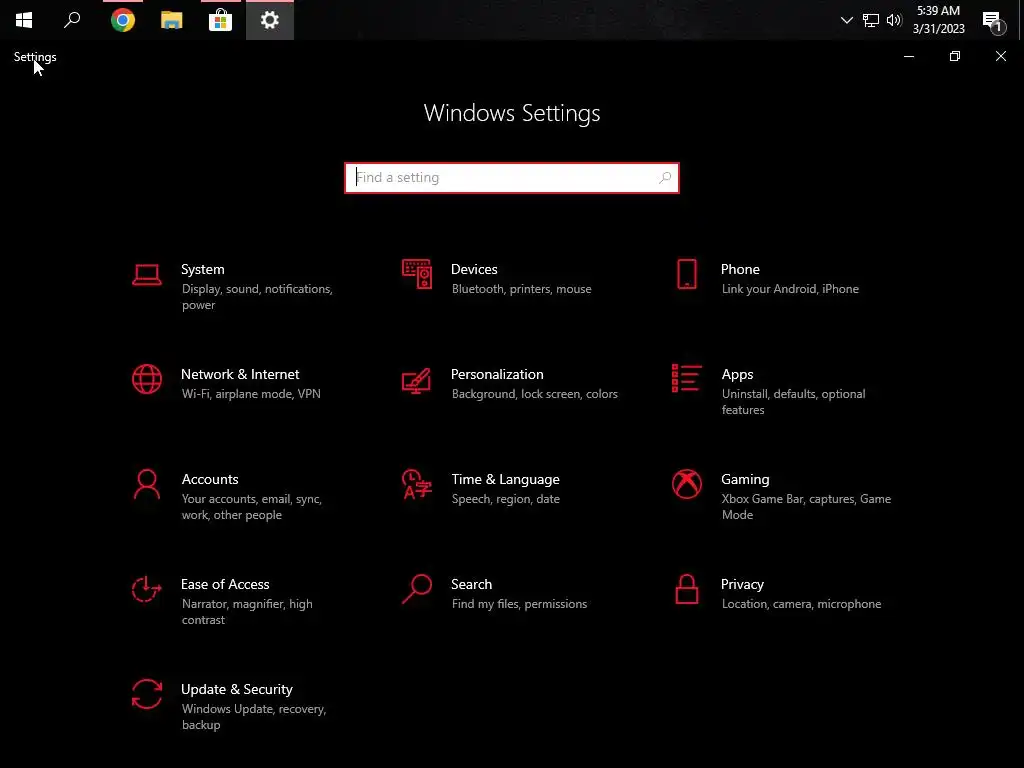The width and height of the screenshot is (1024, 768).
Task: Launch Google Chrome from the taskbar
Action: pyautogui.click(x=123, y=20)
